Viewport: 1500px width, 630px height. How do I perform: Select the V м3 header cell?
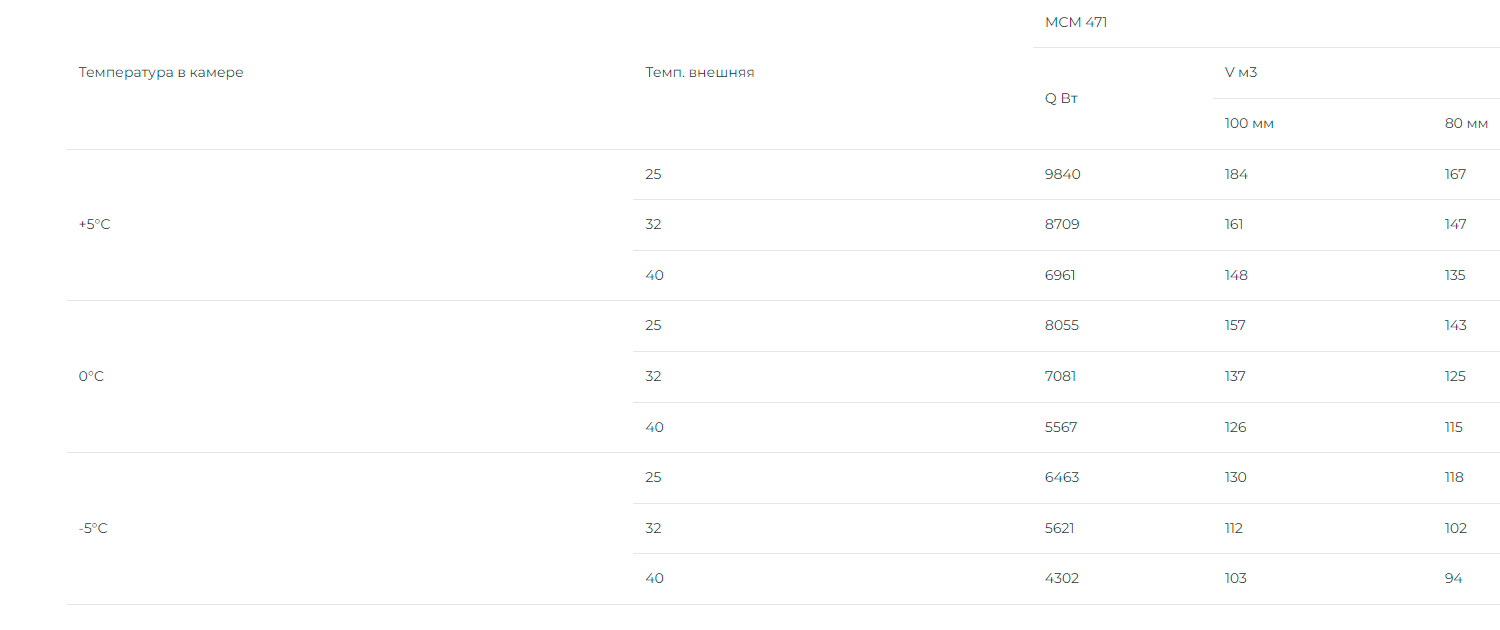point(1240,72)
